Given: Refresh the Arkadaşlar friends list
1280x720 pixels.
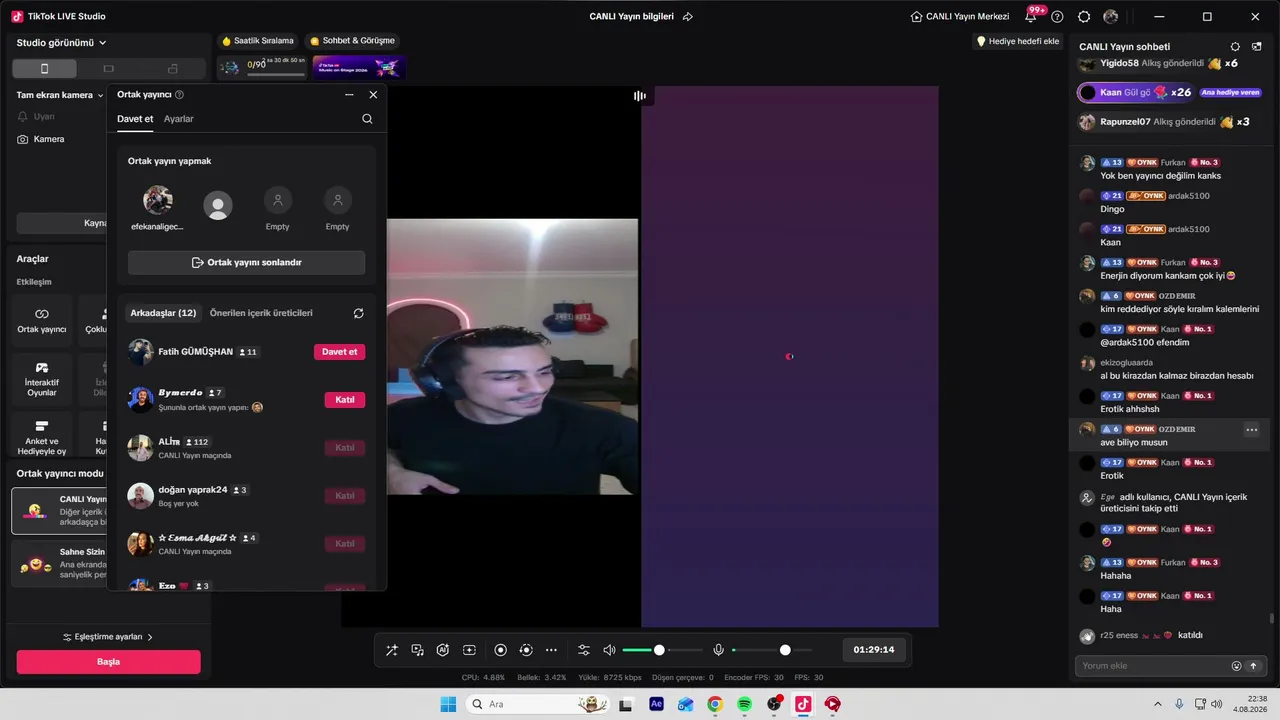Looking at the screenshot, I should 359,313.
